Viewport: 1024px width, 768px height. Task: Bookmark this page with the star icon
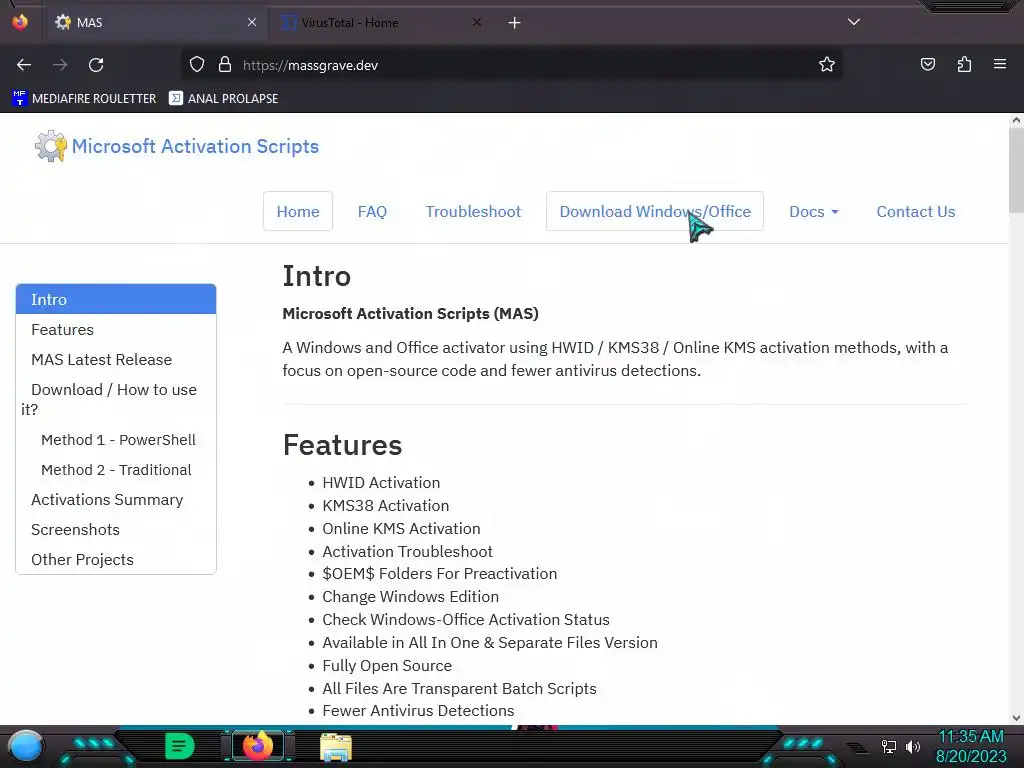click(827, 64)
